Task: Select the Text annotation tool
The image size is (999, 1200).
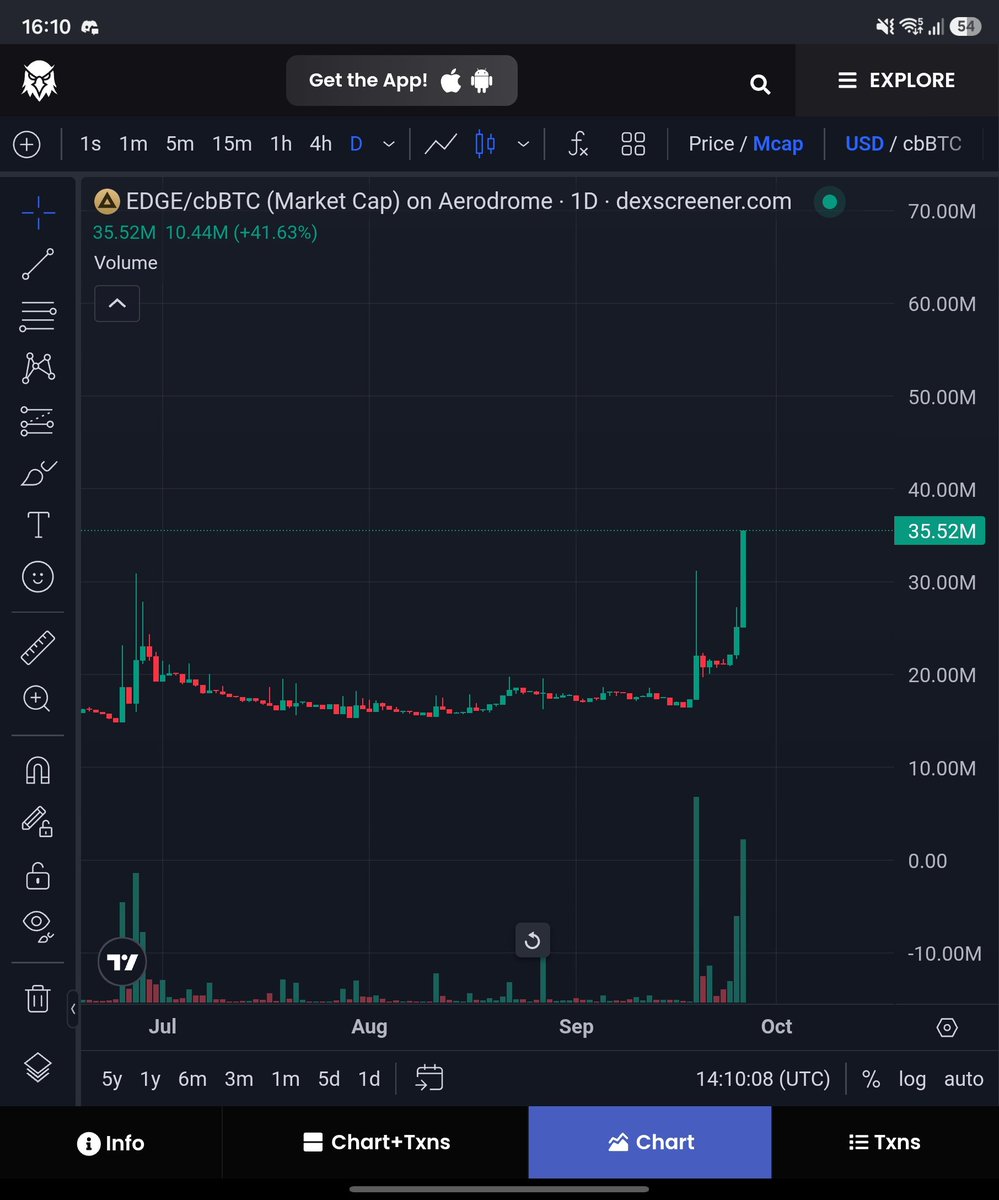Action: pyautogui.click(x=38, y=525)
